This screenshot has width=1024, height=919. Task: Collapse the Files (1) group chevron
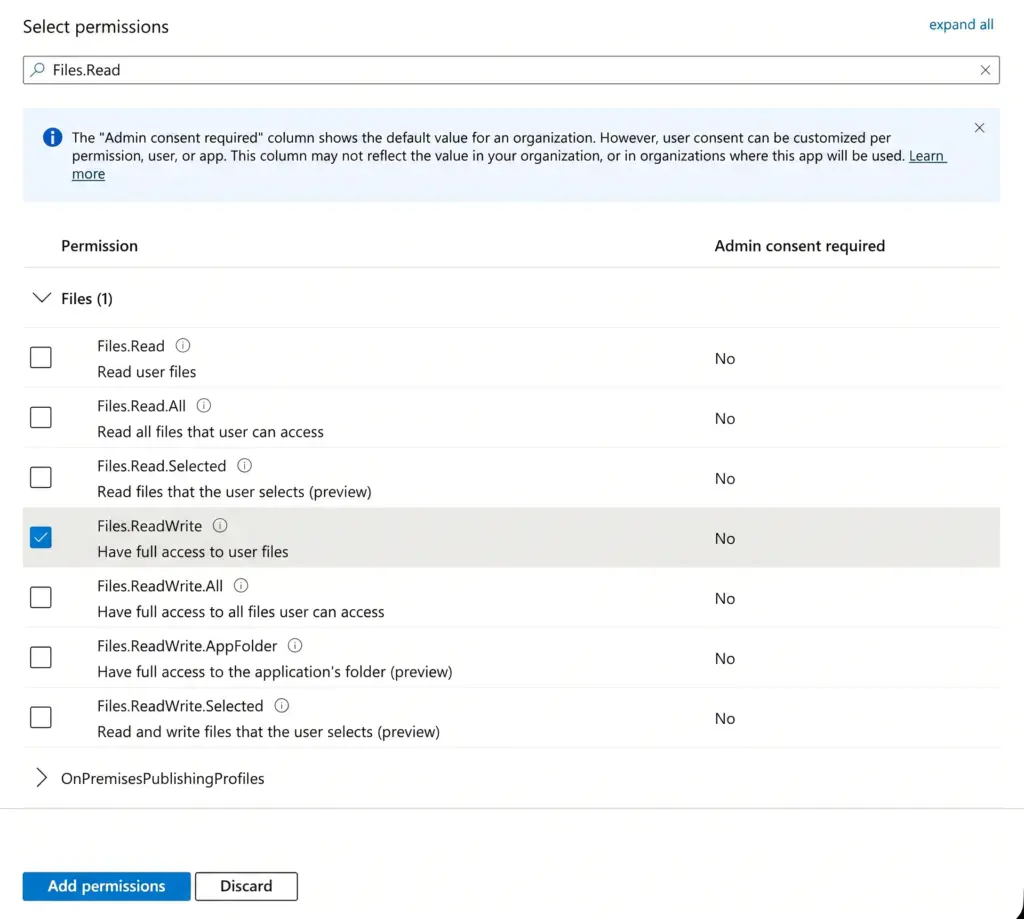click(x=42, y=298)
